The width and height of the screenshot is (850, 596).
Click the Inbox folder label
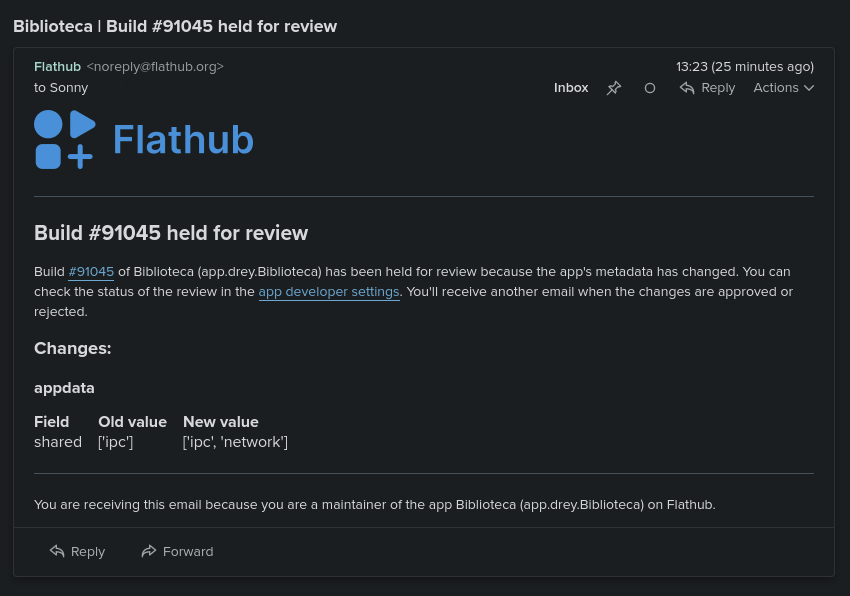pyautogui.click(x=571, y=88)
